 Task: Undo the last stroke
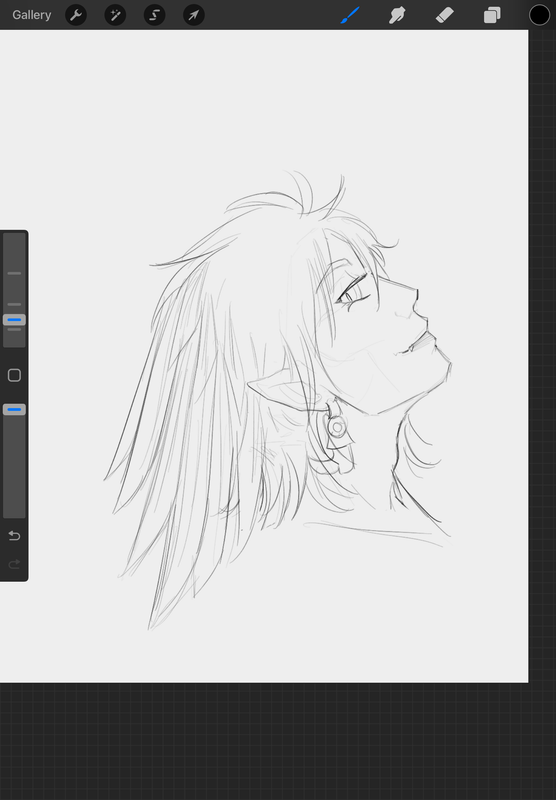pyautogui.click(x=14, y=535)
